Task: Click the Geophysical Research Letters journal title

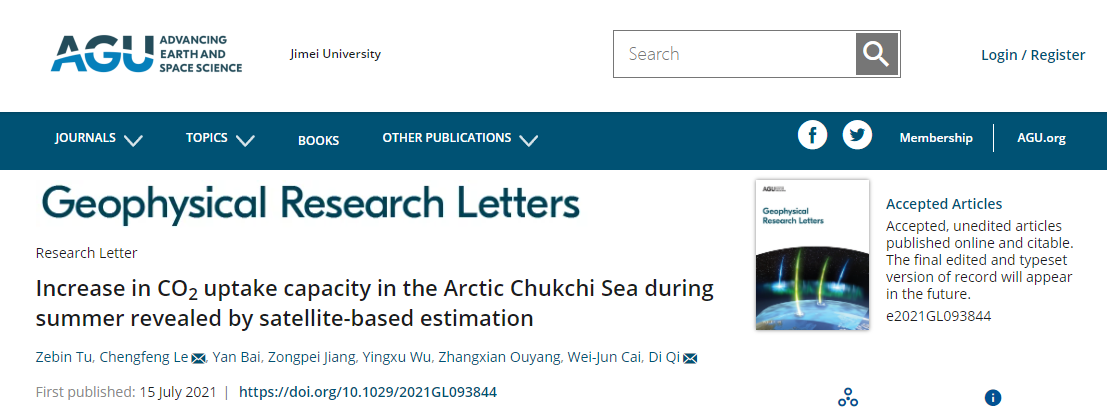Action: pos(310,203)
